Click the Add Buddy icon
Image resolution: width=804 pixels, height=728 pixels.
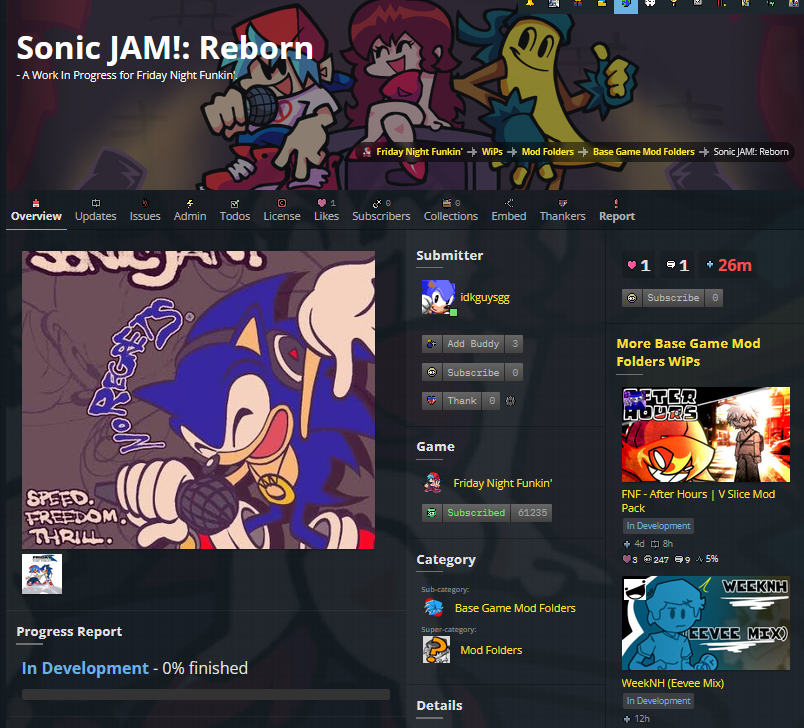coord(432,343)
